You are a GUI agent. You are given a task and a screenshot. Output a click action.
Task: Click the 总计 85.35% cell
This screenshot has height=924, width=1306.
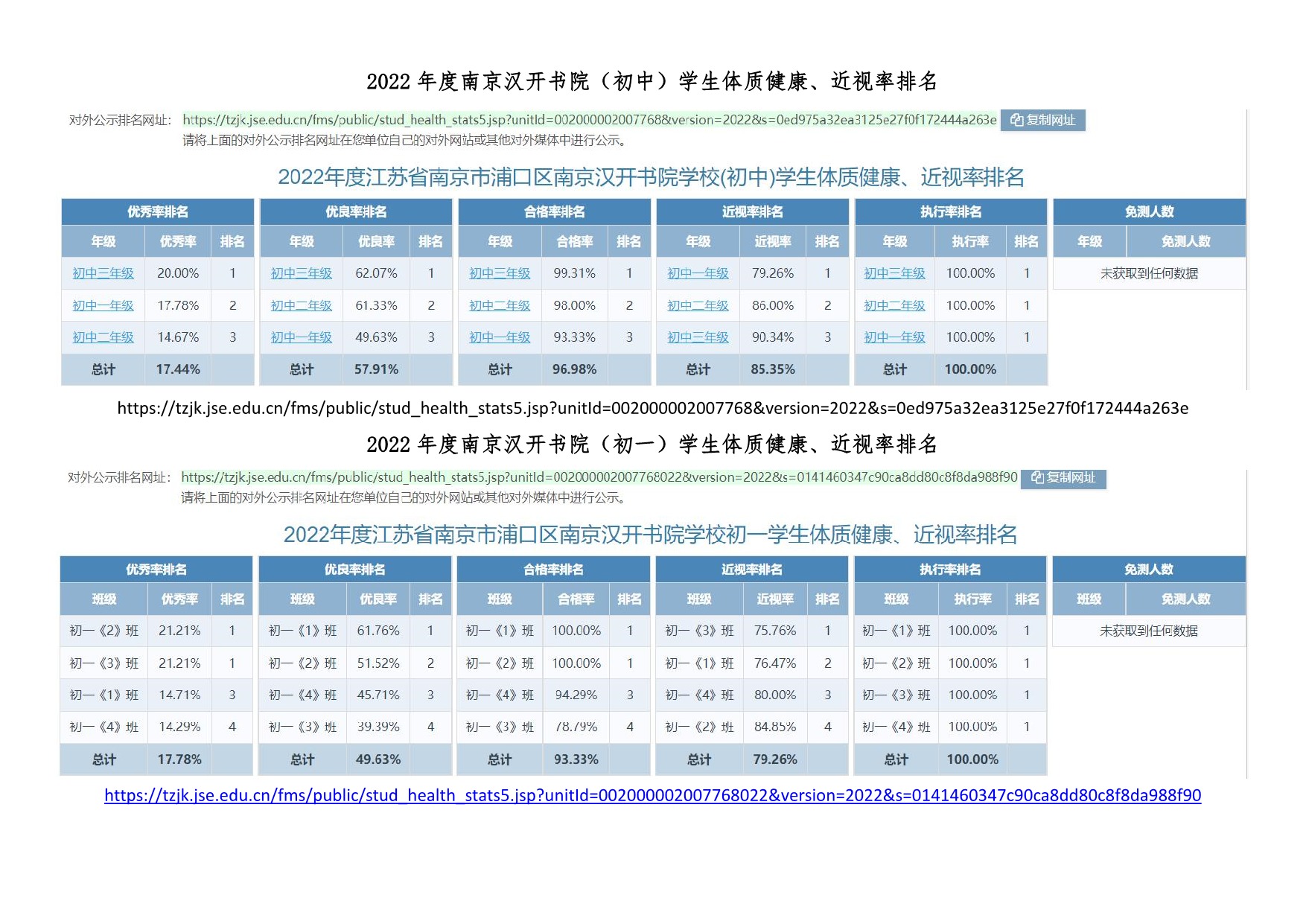click(x=773, y=369)
